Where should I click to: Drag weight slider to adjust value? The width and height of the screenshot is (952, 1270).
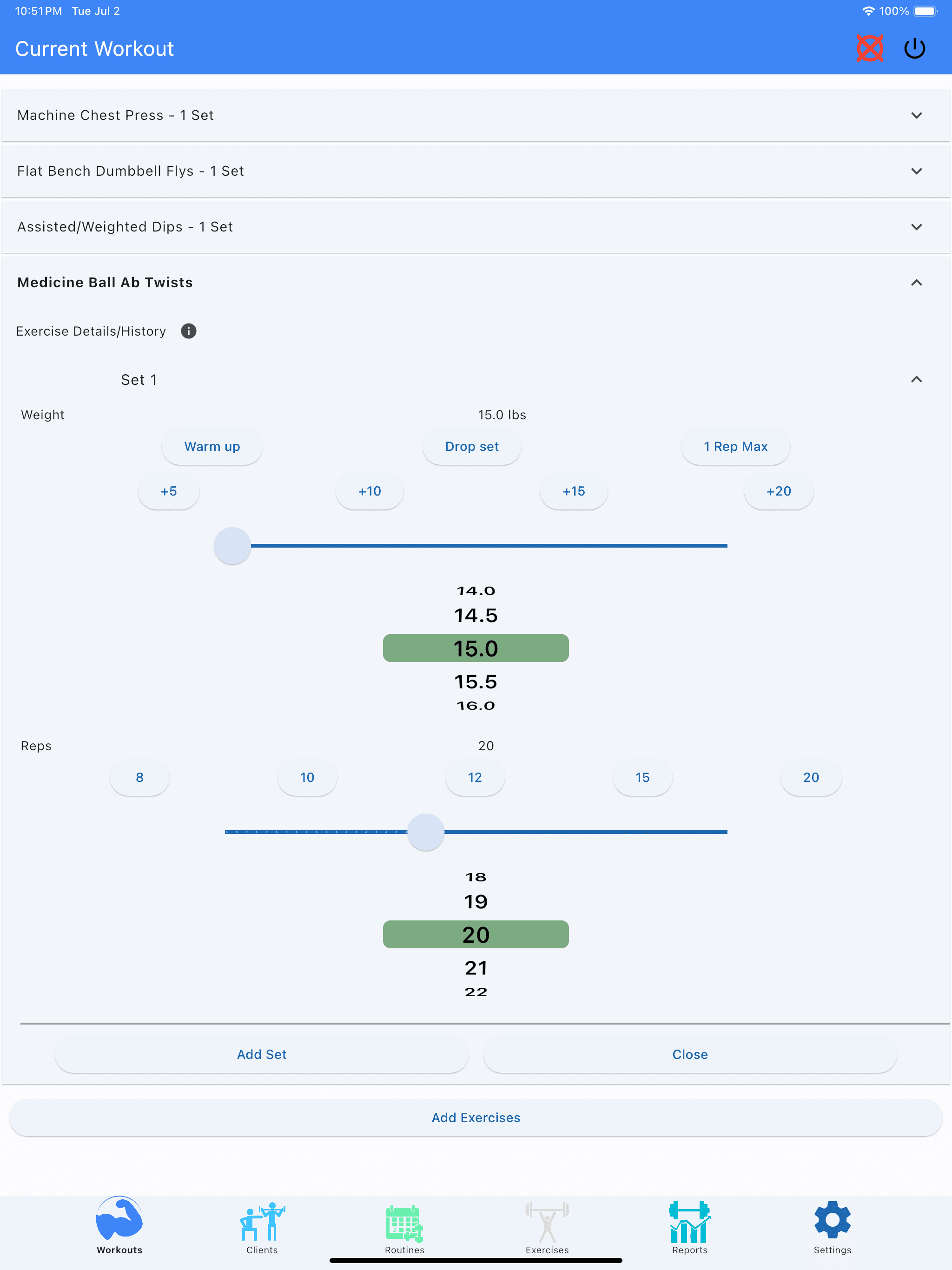click(231, 545)
